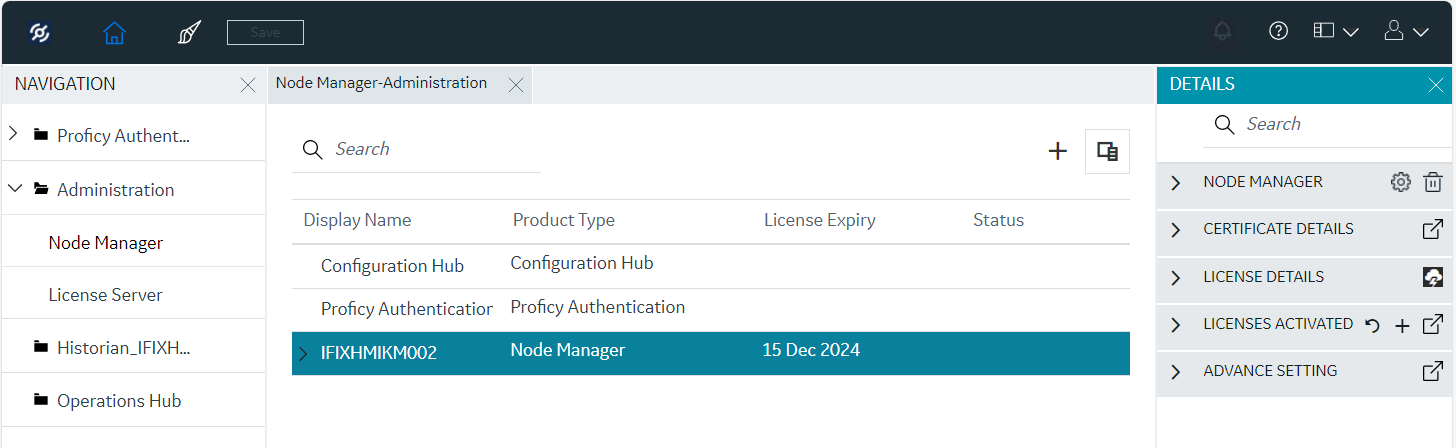Open the design brush icon
The height and width of the screenshot is (448, 1456).
click(188, 33)
